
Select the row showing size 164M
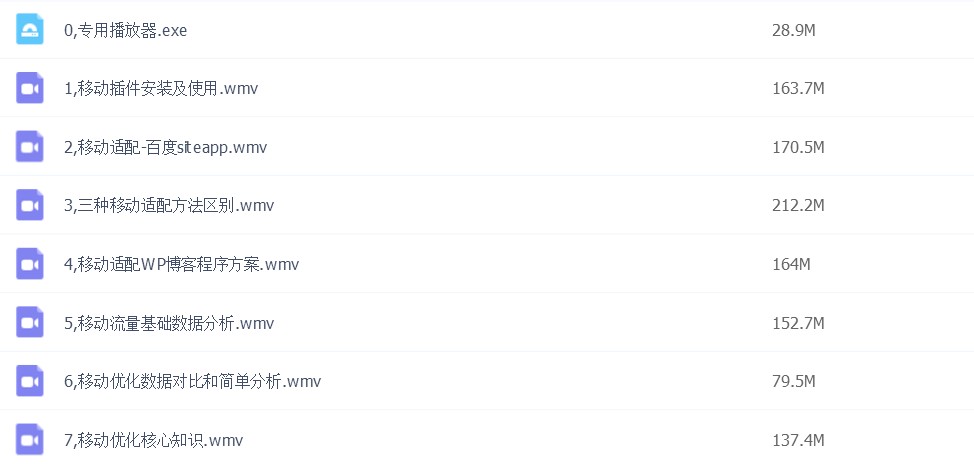coord(487,264)
